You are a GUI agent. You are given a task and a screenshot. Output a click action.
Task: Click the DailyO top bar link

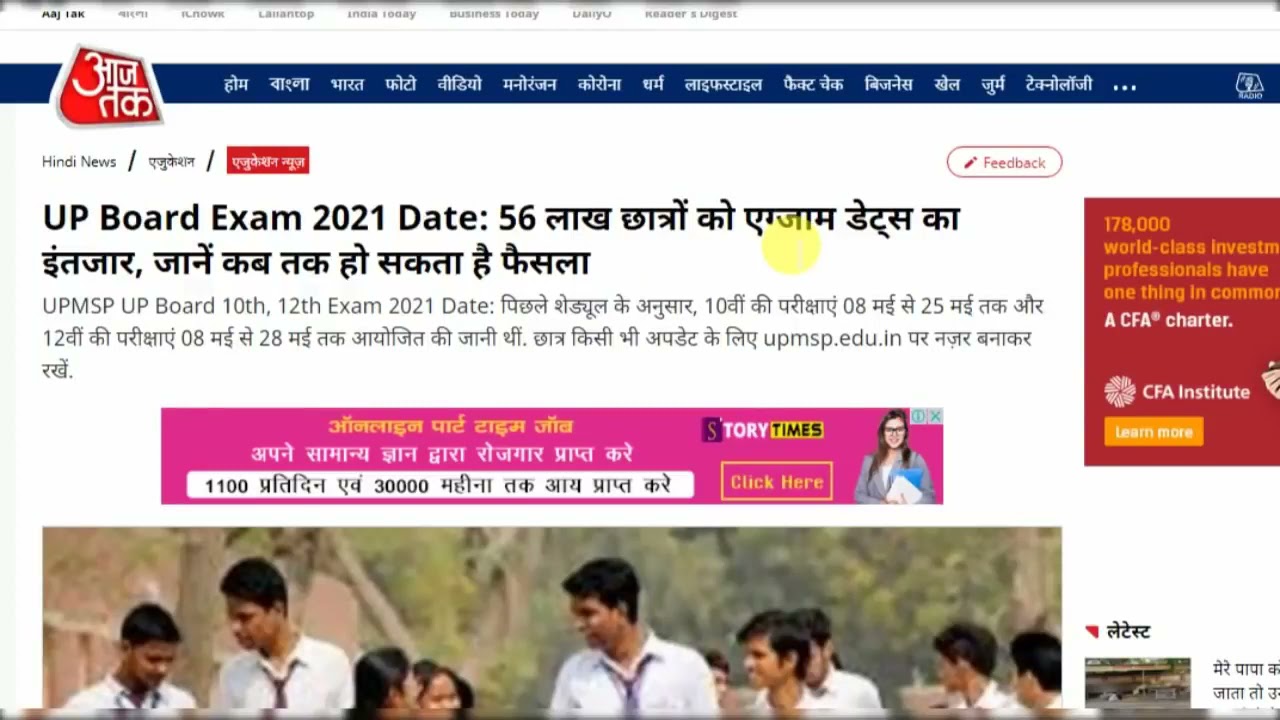592,14
